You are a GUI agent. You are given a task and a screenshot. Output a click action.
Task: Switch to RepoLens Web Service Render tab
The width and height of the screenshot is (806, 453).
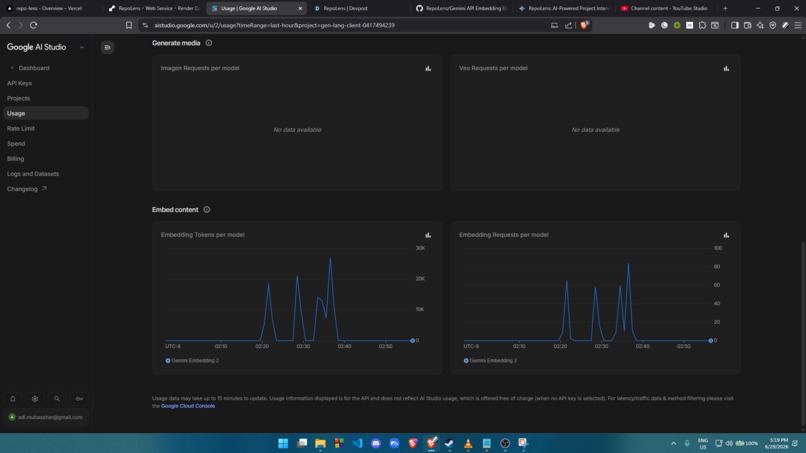(154, 8)
